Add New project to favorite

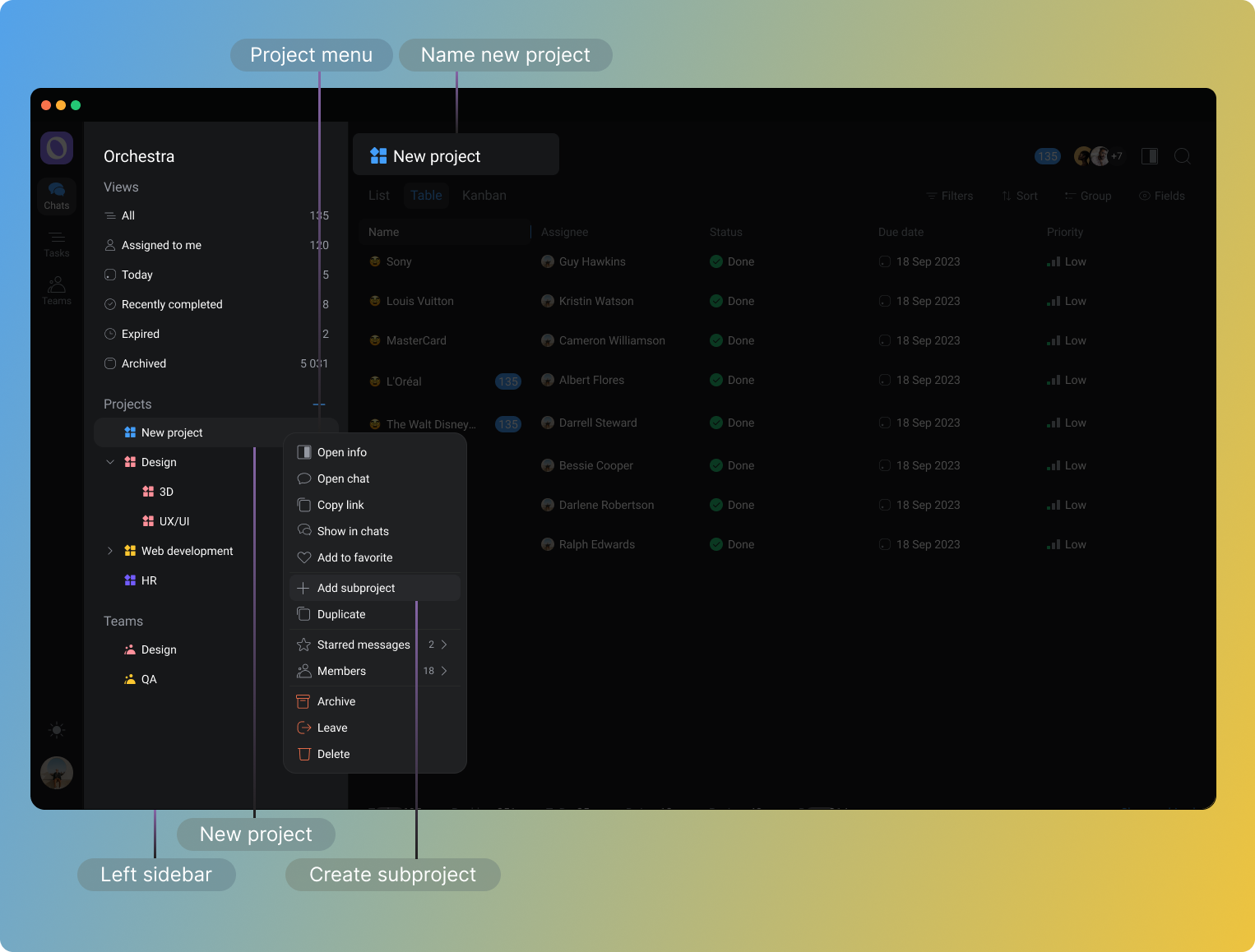[354, 557]
